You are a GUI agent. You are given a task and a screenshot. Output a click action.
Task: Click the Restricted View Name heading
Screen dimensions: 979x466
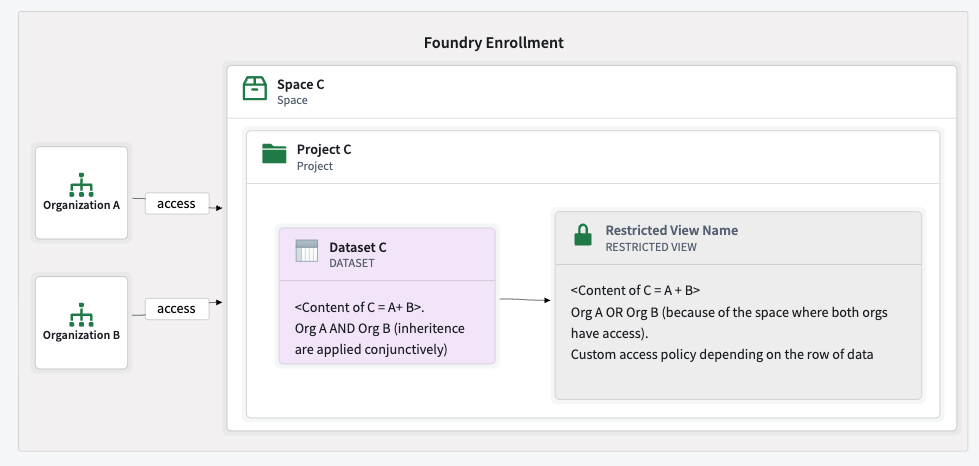[x=671, y=230]
